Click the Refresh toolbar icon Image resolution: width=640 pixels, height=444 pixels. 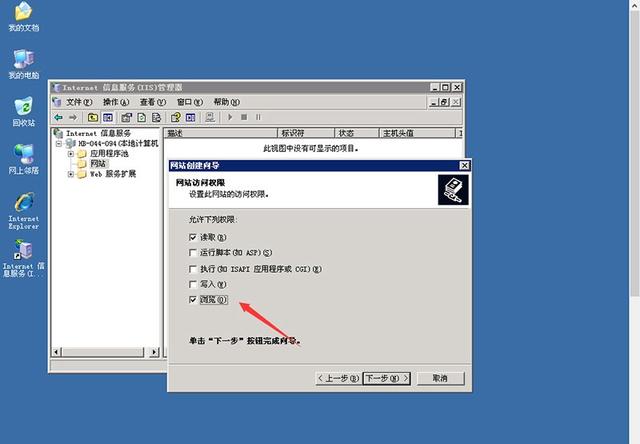pos(142,118)
